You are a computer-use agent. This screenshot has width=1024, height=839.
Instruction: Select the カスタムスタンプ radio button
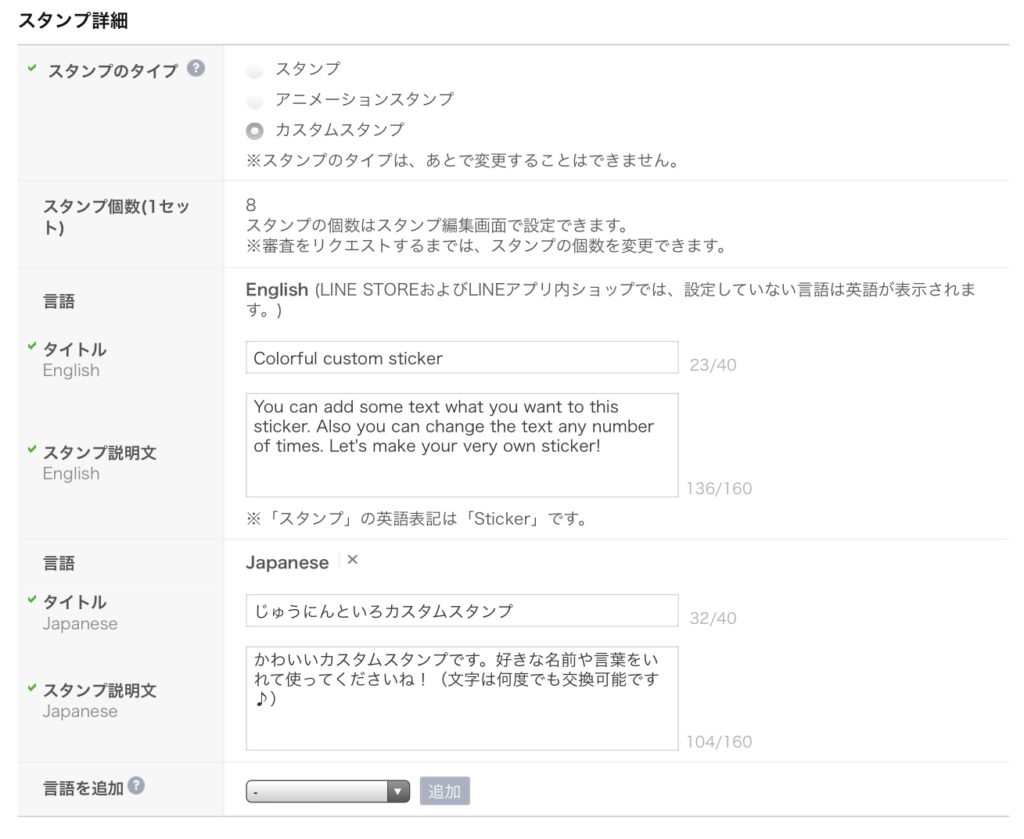coord(255,131)
